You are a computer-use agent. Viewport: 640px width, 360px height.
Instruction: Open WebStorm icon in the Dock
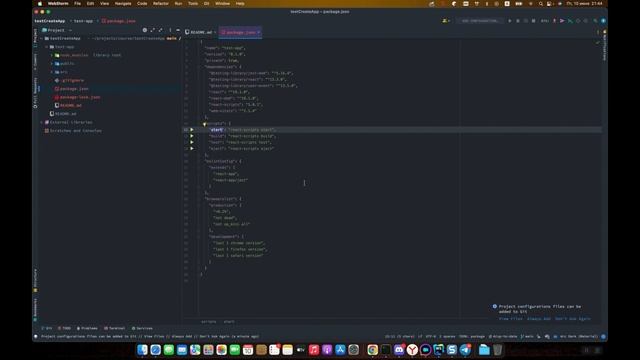[439, 350]
